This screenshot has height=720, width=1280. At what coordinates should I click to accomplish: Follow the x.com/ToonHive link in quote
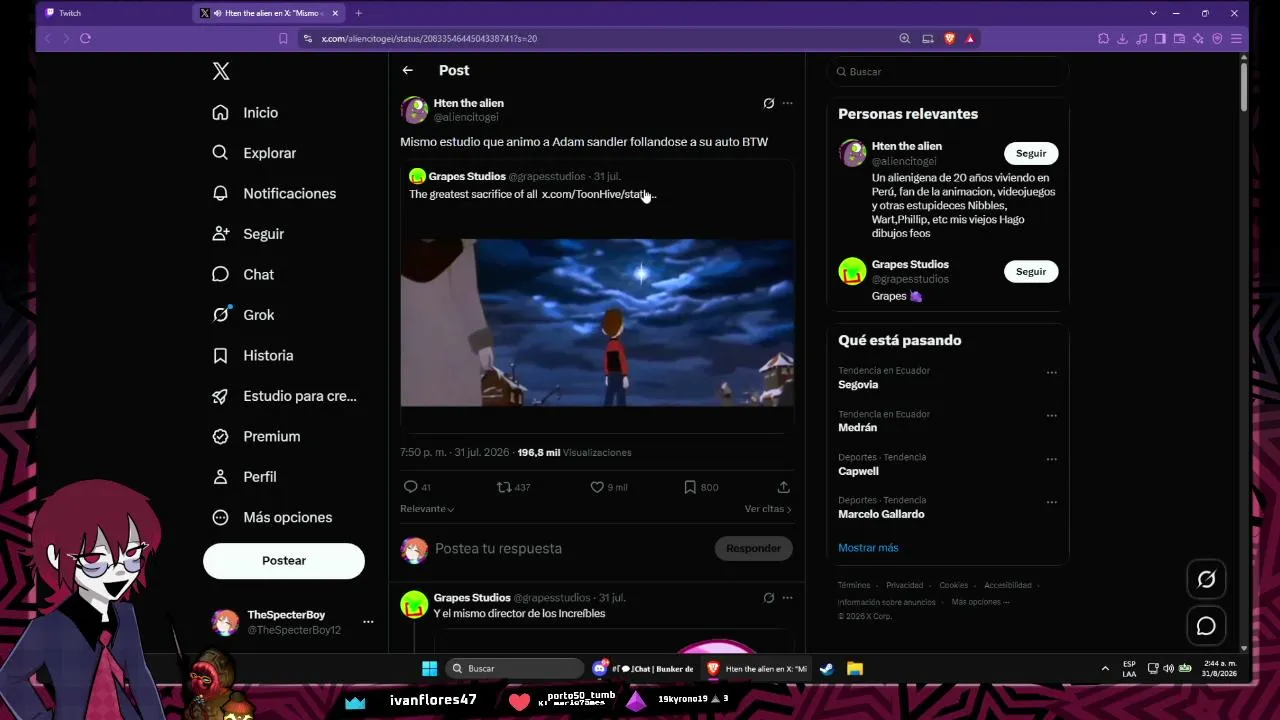pos(598,194)
